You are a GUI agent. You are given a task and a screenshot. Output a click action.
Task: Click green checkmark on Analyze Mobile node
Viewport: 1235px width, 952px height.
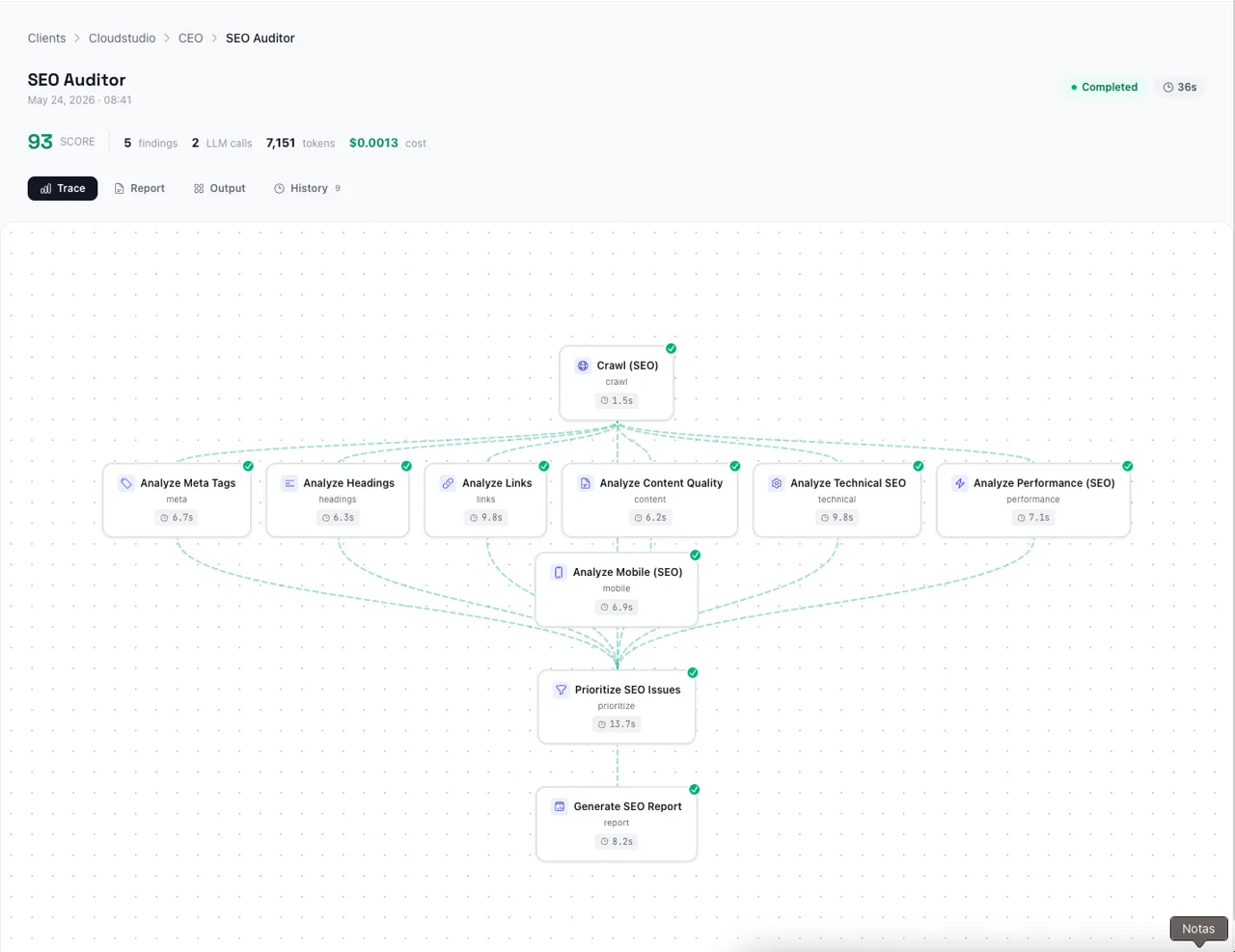tap(696, 555)
